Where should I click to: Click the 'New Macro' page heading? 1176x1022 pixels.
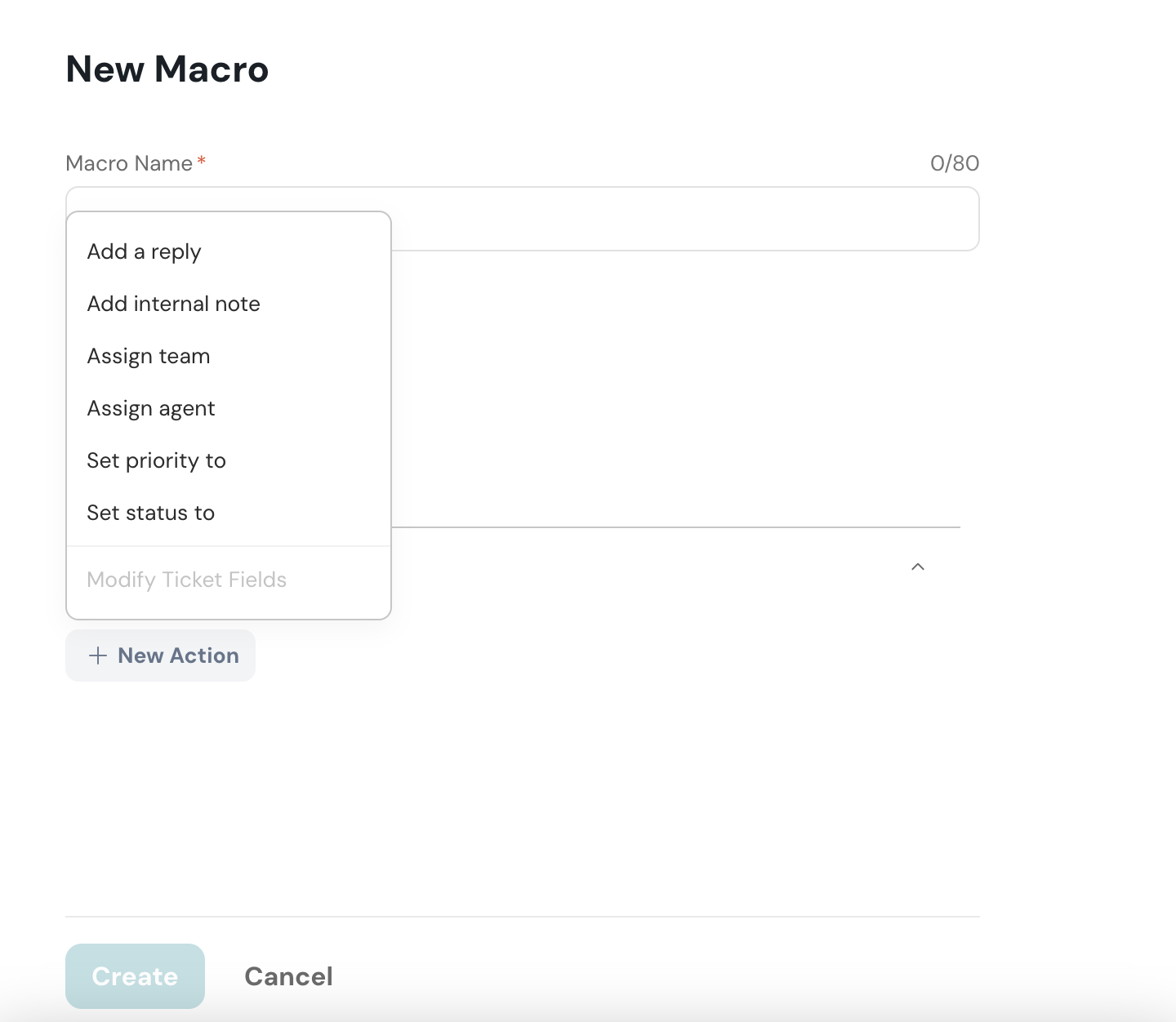(167, 69)
